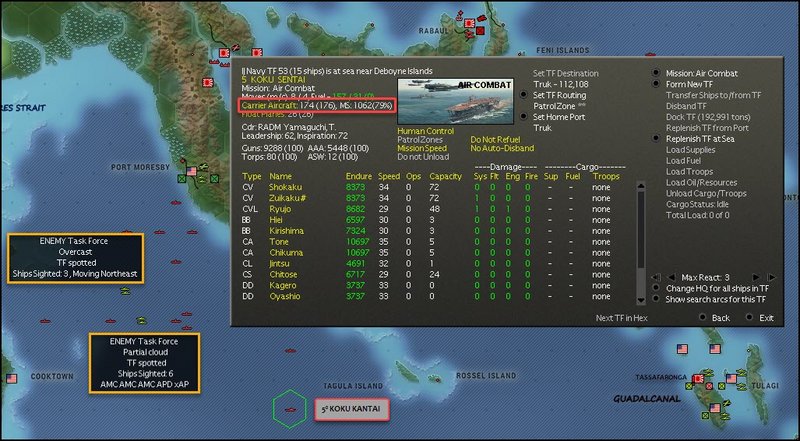Click the Back button
This screenshot has width=800, height=441.
[x=720, y=317]
